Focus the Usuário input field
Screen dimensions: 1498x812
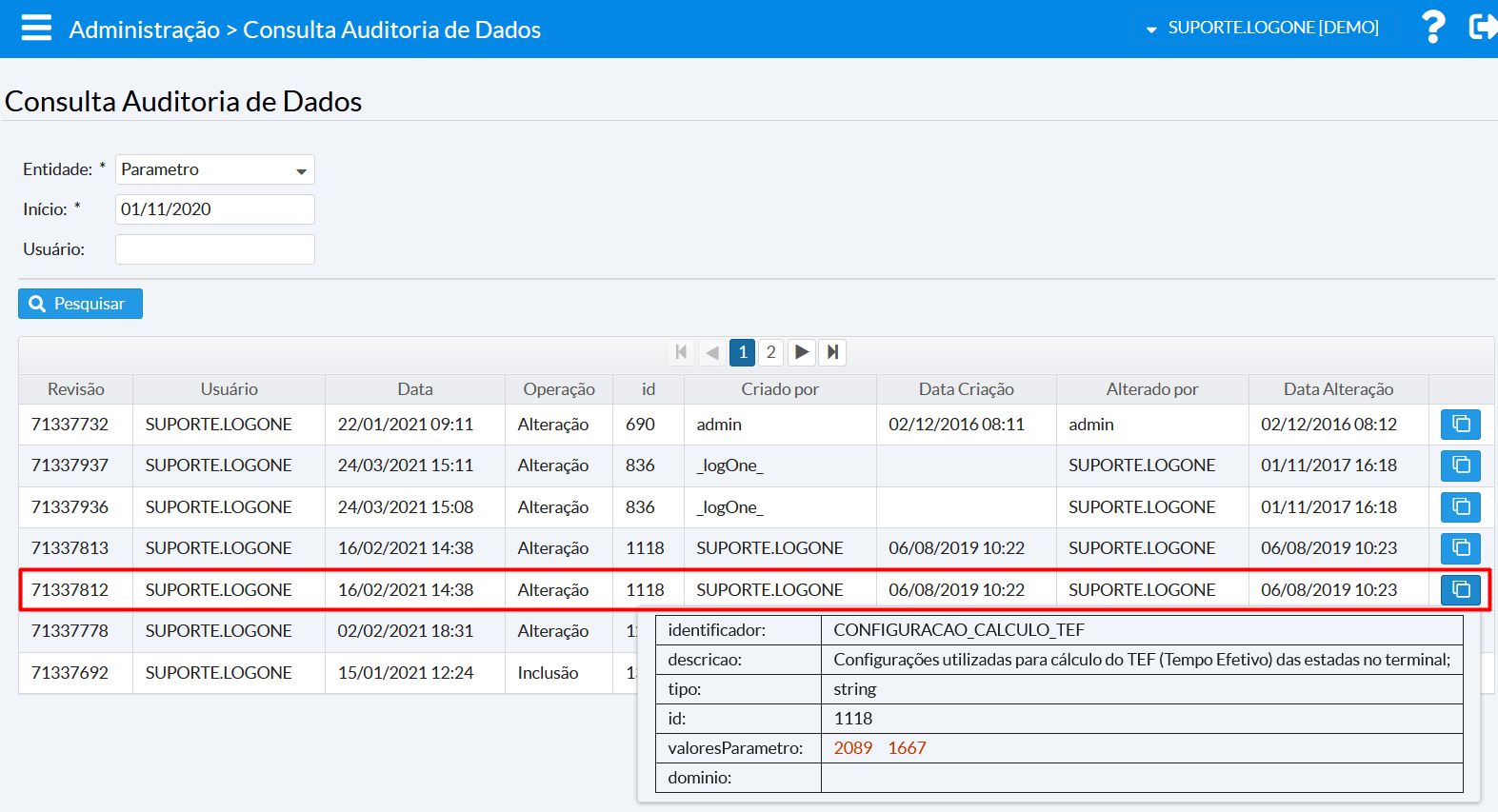[x=214, y=249]
